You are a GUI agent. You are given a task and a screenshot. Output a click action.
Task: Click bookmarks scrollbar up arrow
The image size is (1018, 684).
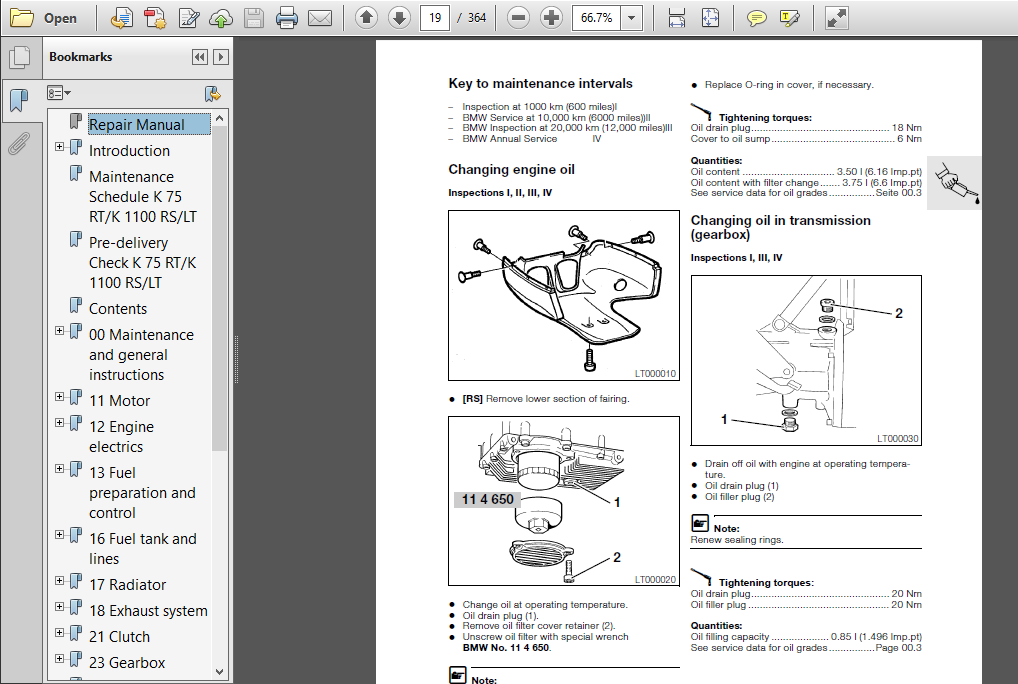tap(219, 118)
